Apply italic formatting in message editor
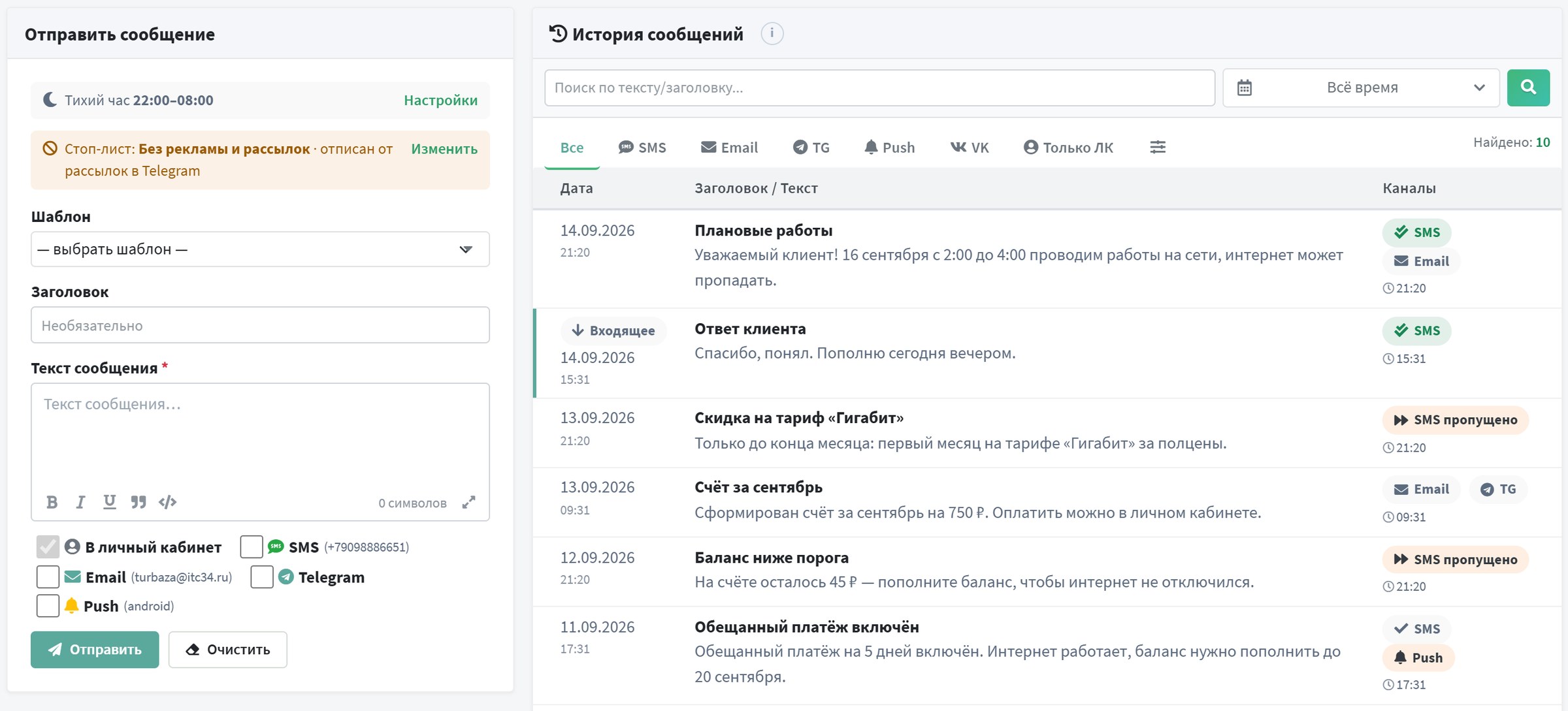The width and height of the screenshot is (1568, 711). pos(80,502)
